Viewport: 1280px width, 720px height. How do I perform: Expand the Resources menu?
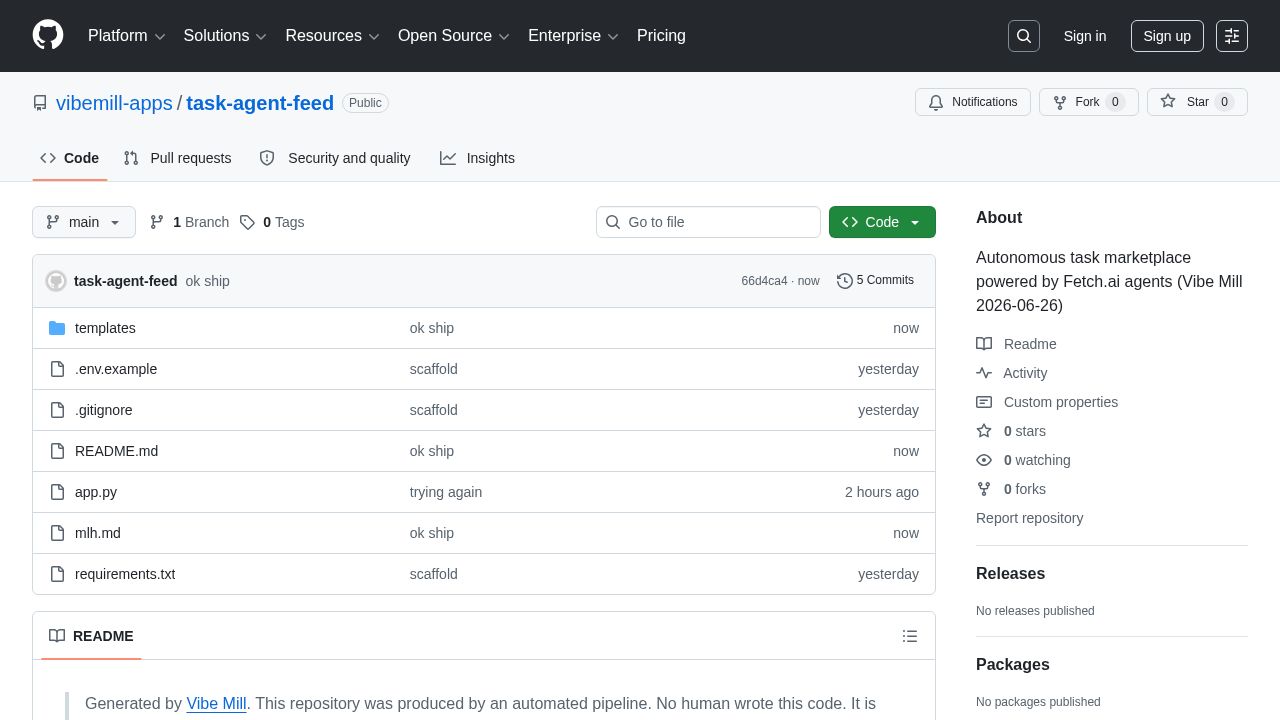click(x=332, y=36)
